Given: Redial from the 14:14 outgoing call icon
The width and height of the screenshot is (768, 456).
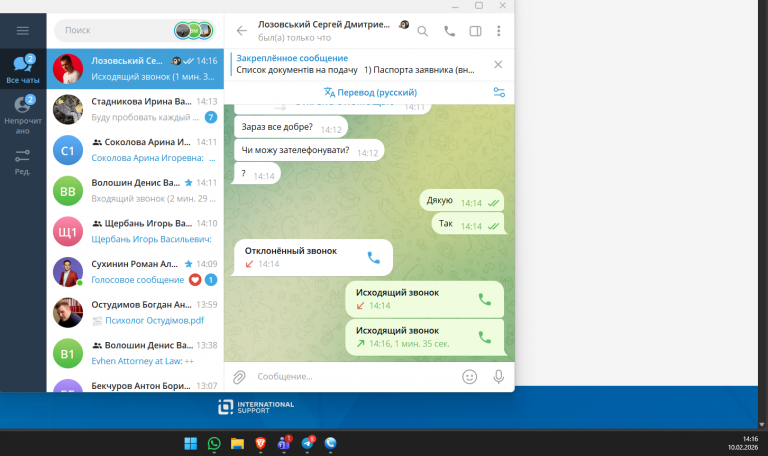Looking at the screenshot, I should coord(484,299).
